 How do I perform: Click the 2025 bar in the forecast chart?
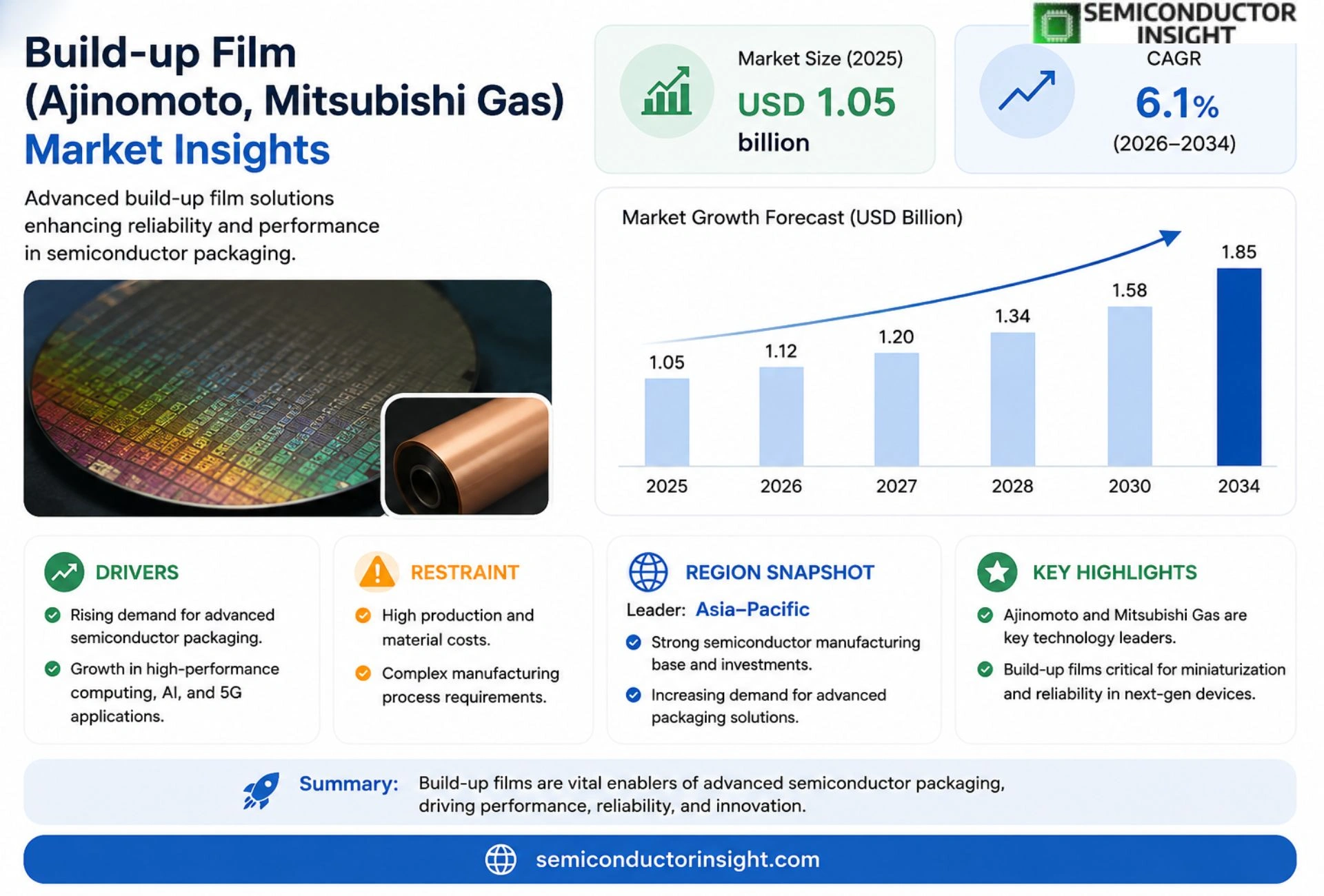point(667,422)
